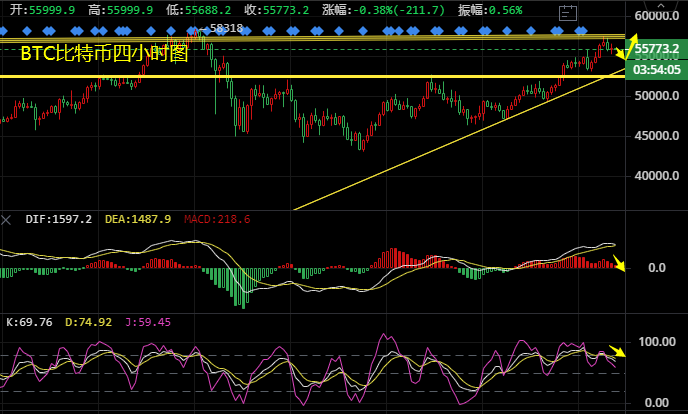Select the opening price 开:55999.9 readout
This screenshot has width=688, height=414.
43,10
